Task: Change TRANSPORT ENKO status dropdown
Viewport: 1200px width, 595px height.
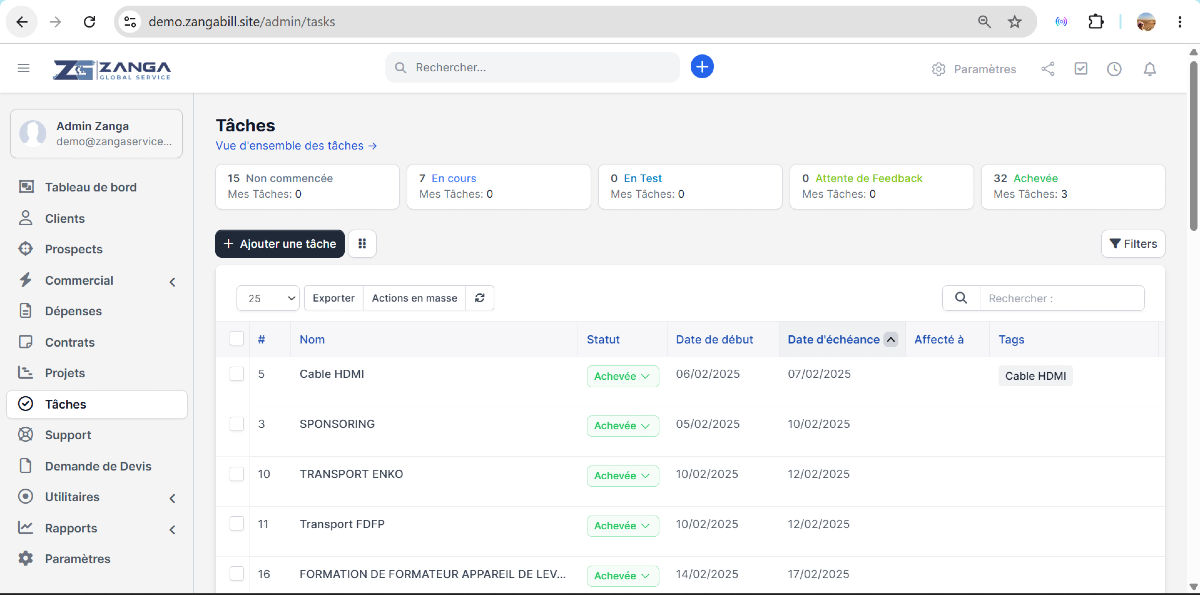Action: coord(623,476)
